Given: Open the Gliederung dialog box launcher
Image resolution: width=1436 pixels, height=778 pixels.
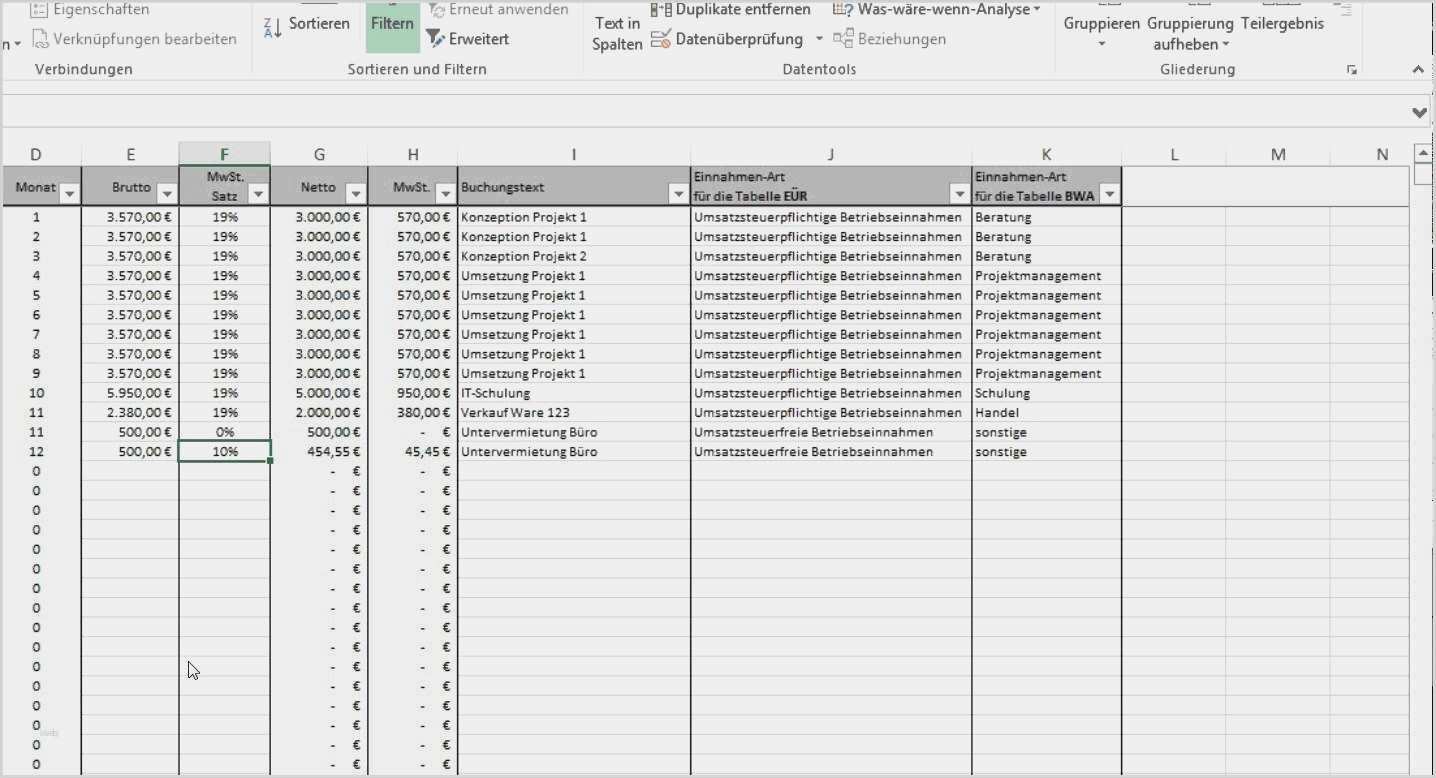Looking at the screenshot, I should pyautogui.click(x=1353, y=70).
